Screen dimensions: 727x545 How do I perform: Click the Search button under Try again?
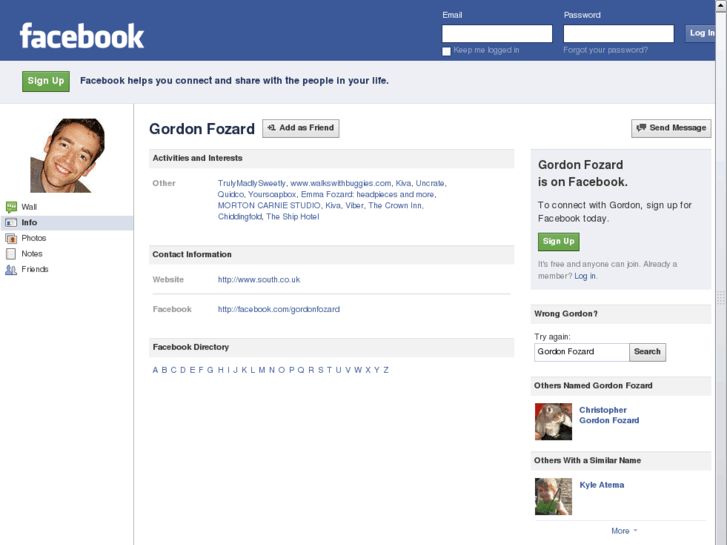point(647,352)
